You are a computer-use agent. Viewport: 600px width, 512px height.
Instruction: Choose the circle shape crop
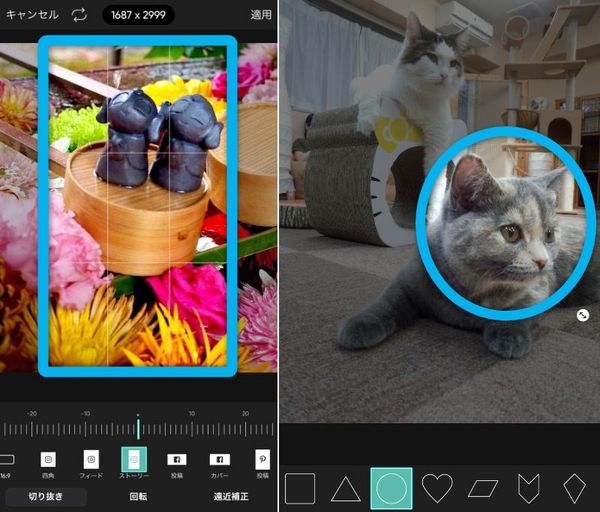click(x=391, y=488)
